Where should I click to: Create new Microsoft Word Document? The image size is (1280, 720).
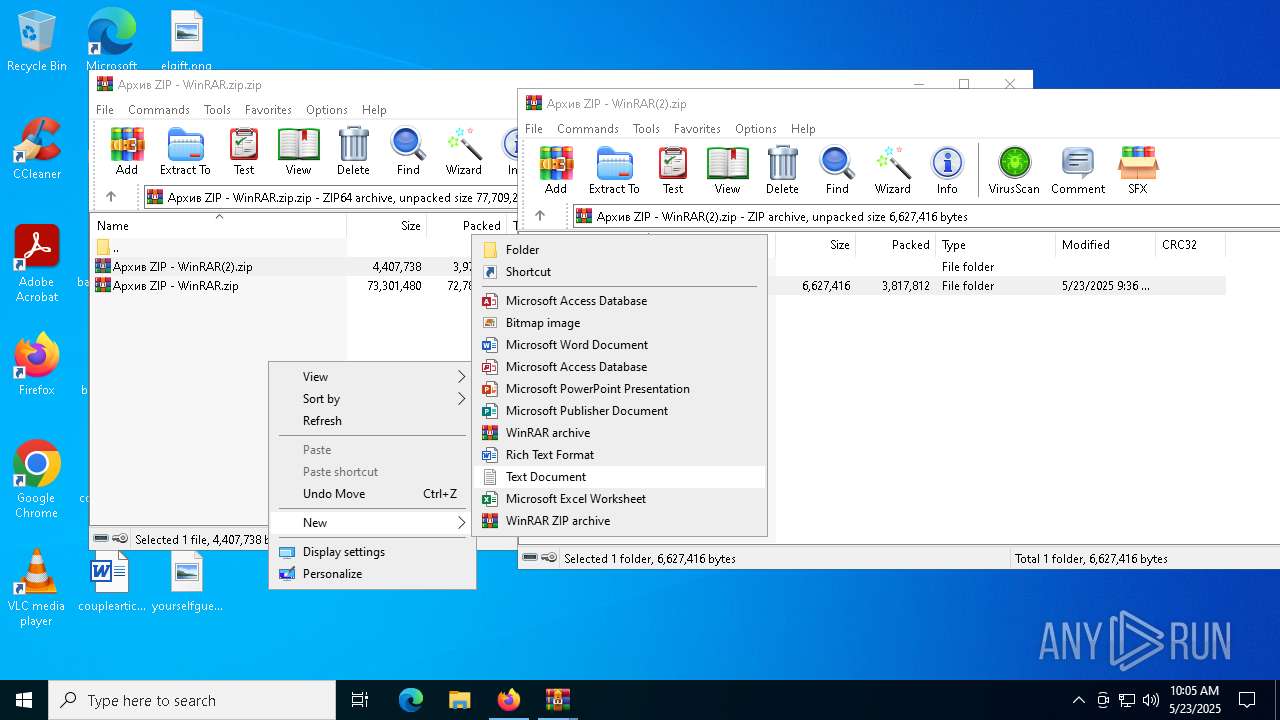pos(620,345)
